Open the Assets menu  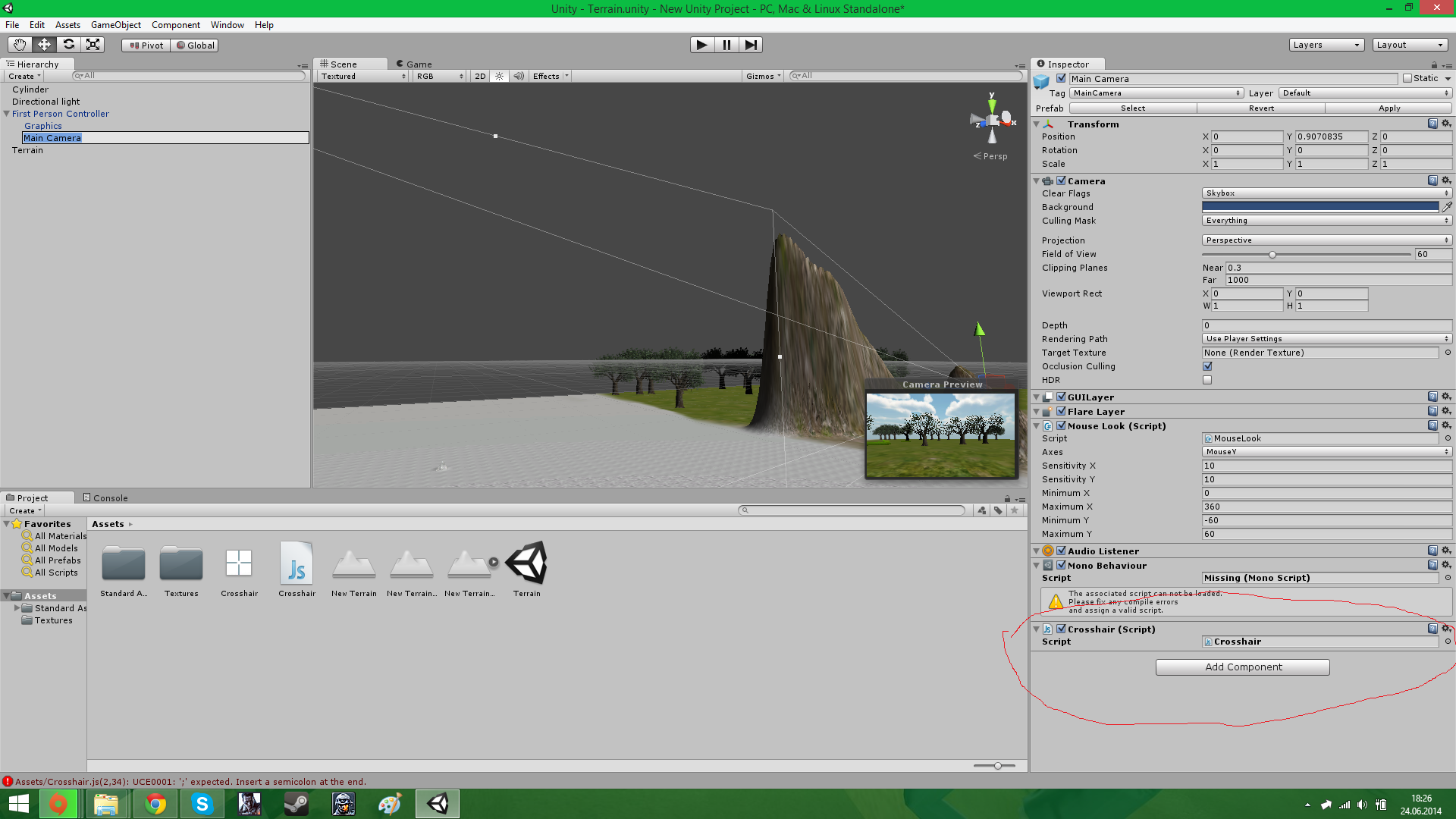tap(67, 25)
